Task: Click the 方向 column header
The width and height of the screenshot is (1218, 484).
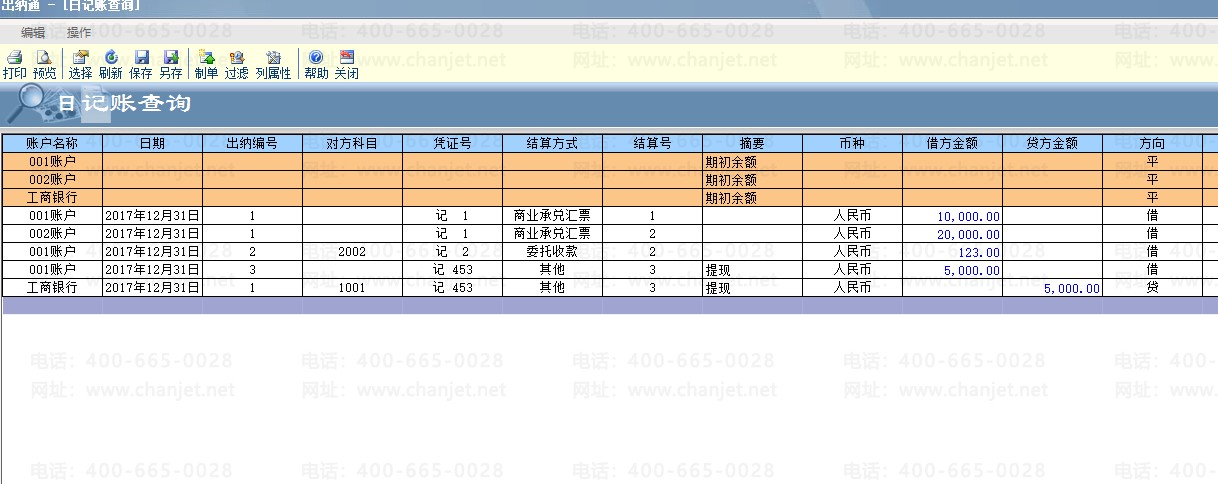Action: point(1152,144)
